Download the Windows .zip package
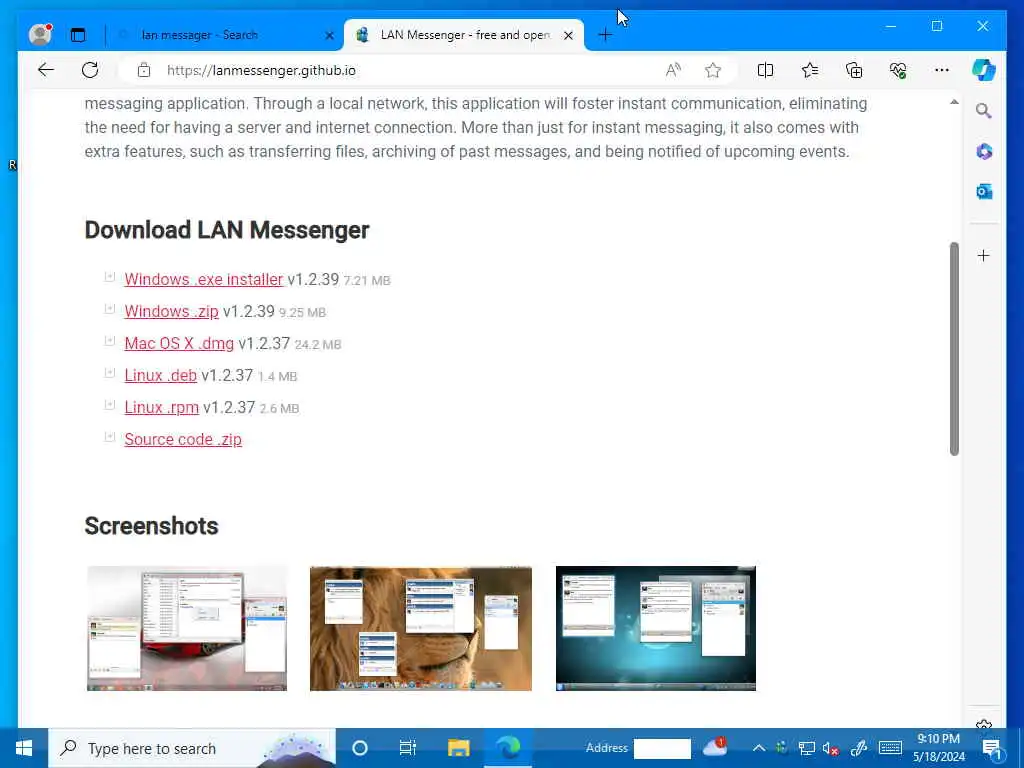 coord(171,312)
